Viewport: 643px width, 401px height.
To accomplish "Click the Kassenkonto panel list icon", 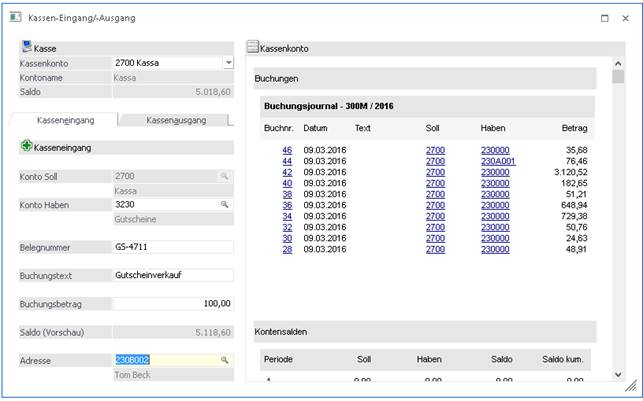I will pyautogui.click(x=252, y=47).
